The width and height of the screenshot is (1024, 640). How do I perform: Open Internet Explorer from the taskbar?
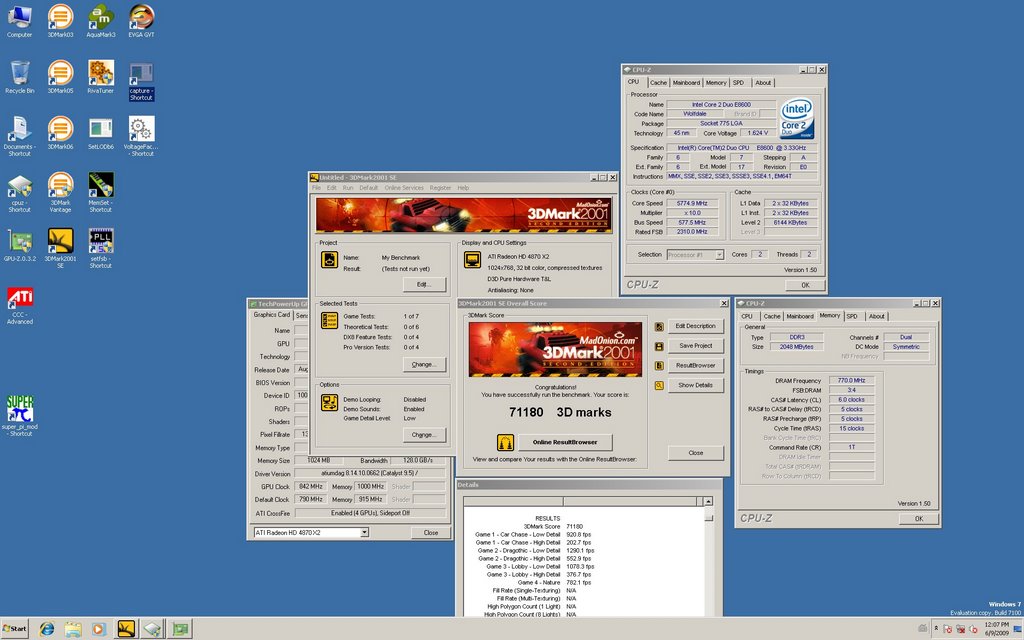tap(46, 629)
